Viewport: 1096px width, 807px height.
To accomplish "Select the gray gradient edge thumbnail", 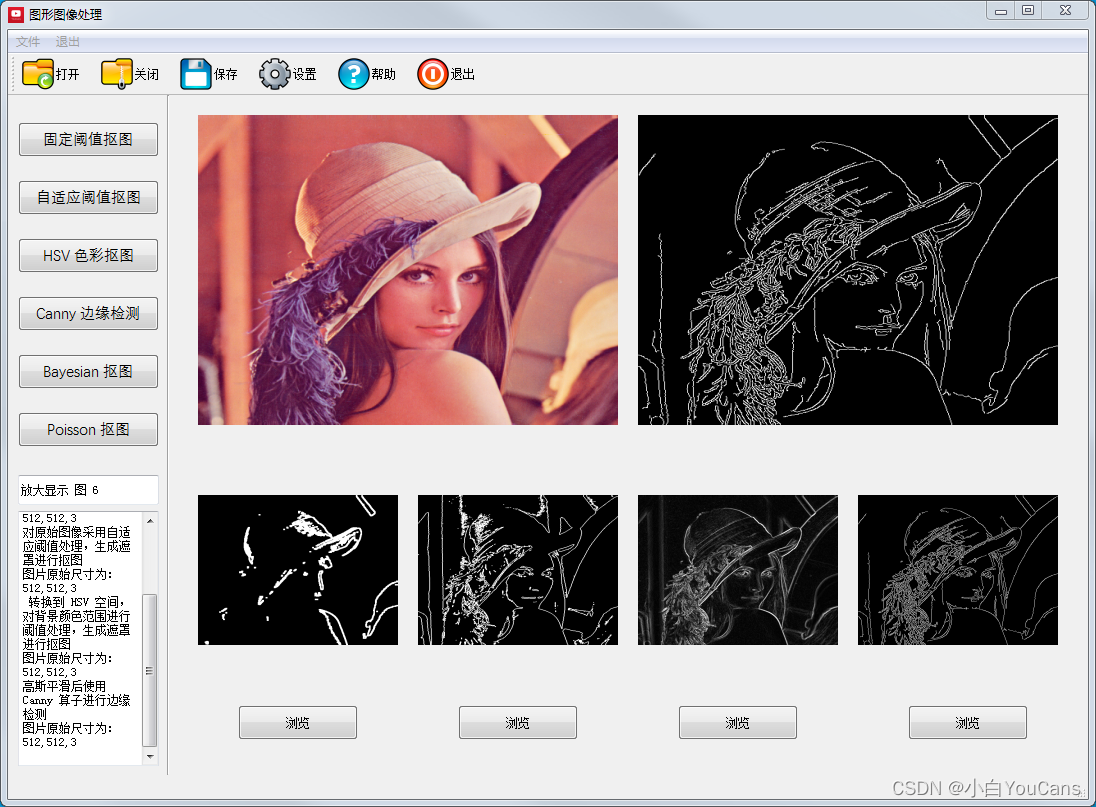I will [738, 570].
